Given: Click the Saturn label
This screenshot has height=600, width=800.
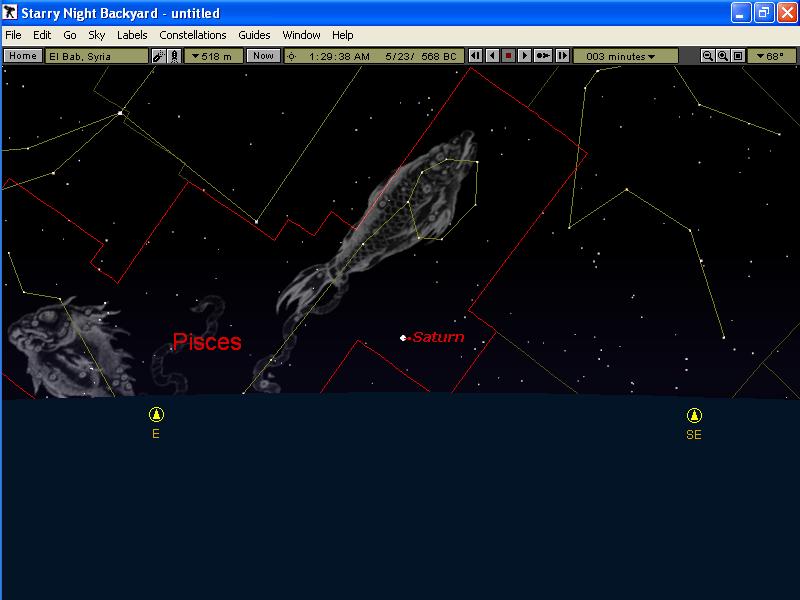Looking at the screenshot, I should (438, 337).
